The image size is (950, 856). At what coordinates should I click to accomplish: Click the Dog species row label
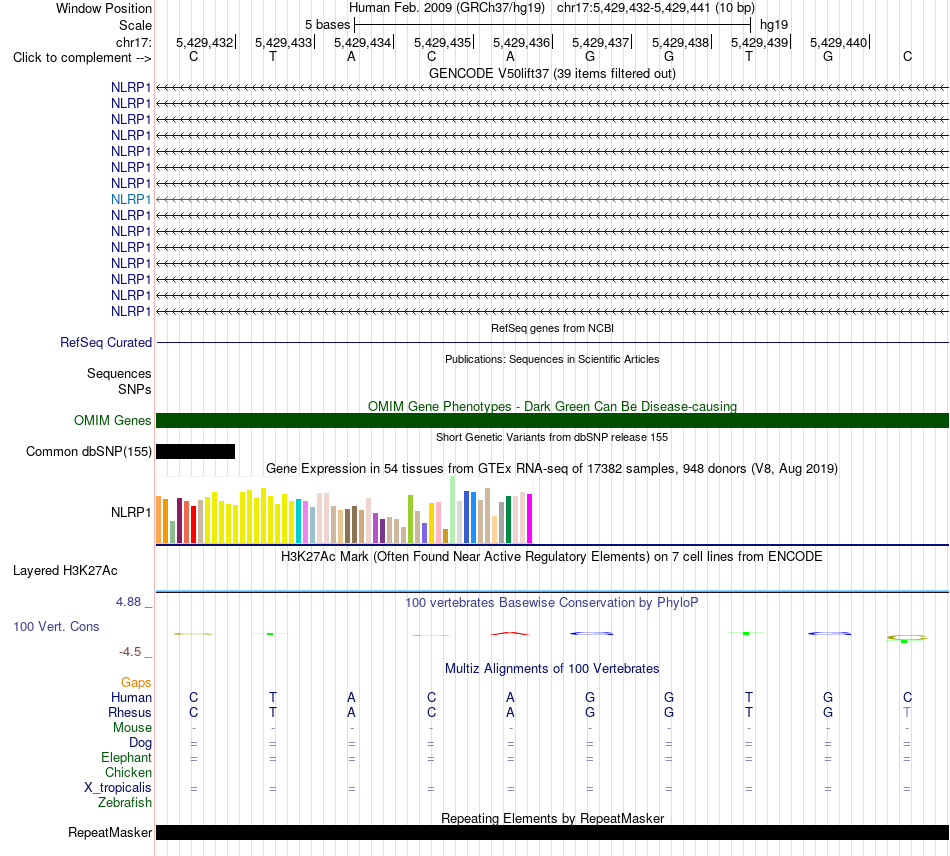coord(140,743)
